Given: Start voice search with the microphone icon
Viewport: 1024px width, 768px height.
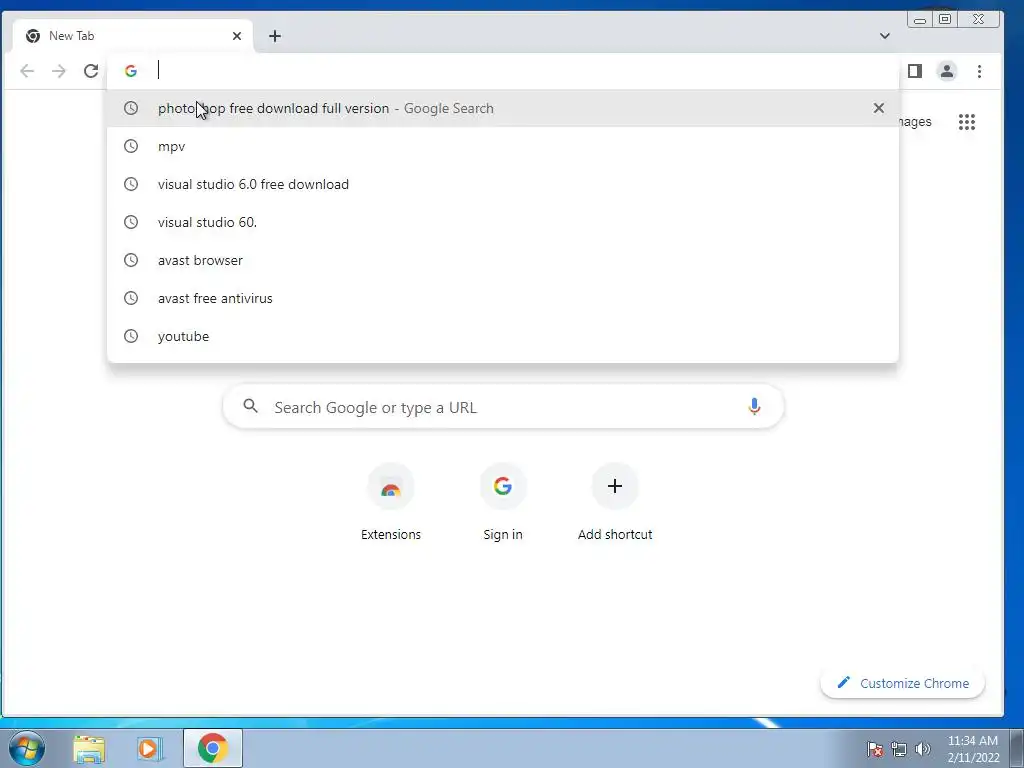Looking at the screenshot, I should 754,407.
